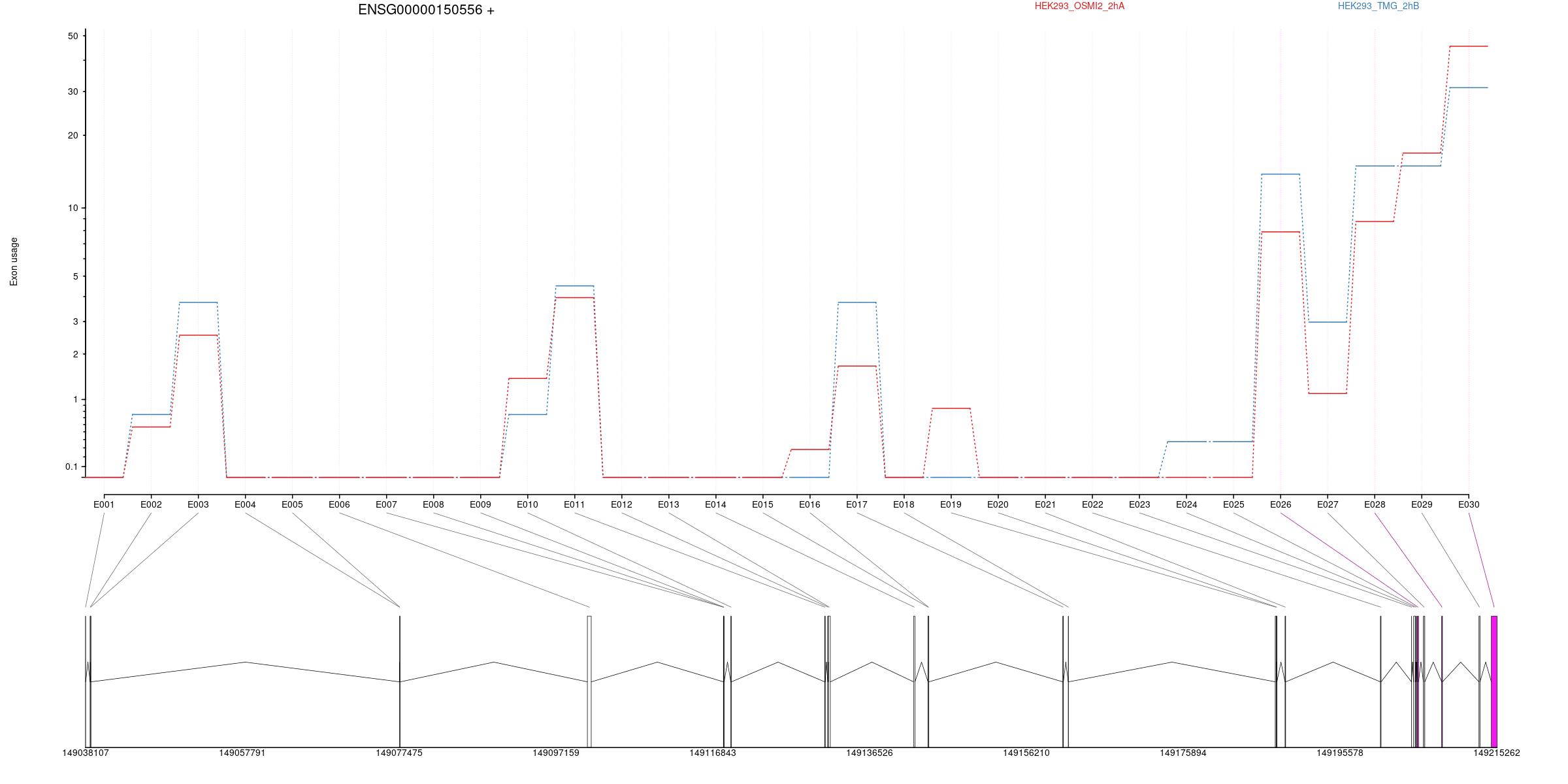Viewport: 1568px width, 784px height.
Task: Click y-axis tick value 0.1
Action: point(71,467)
